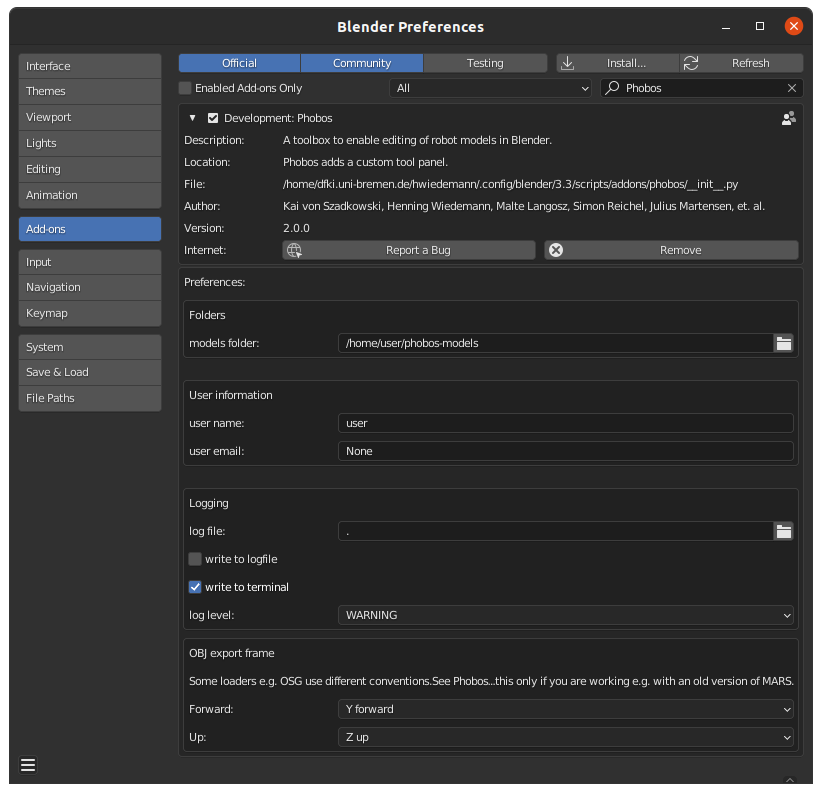Open Navigation preferences
This screenshot has width=822, height=793.
90,287
